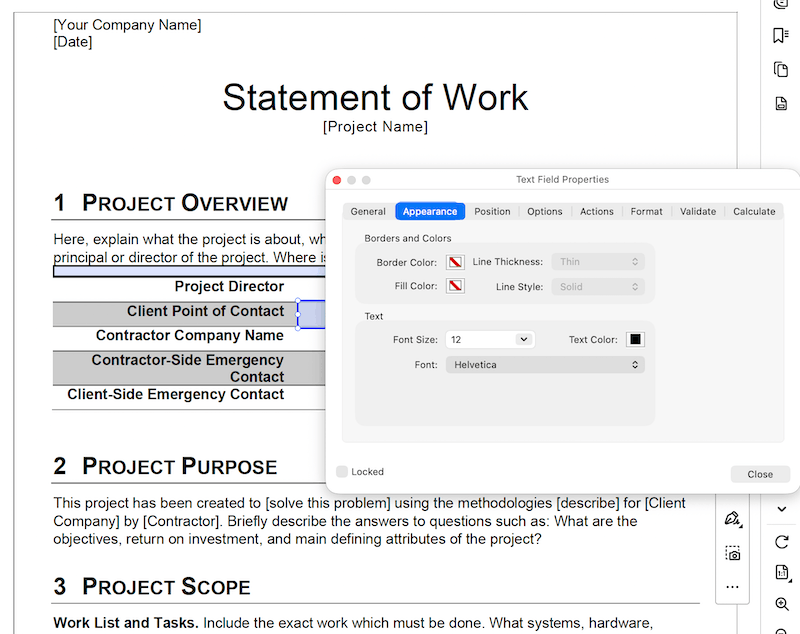This screenshot has width=800, height=634.
Task: Pick a Border Color swatch
Action: [x=455, y=262]
